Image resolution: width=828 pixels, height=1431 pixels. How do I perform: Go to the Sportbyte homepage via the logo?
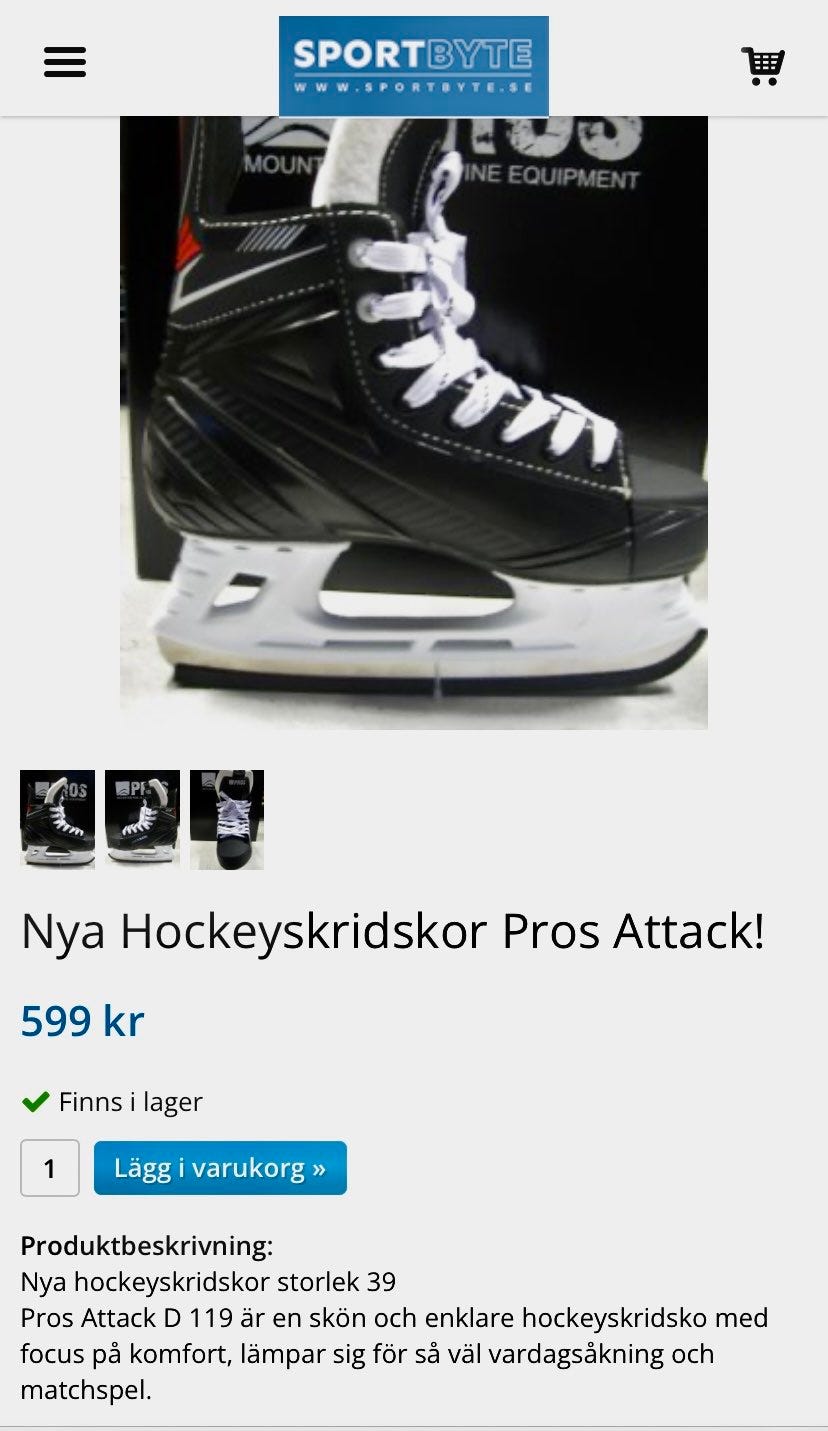point(413,66)
